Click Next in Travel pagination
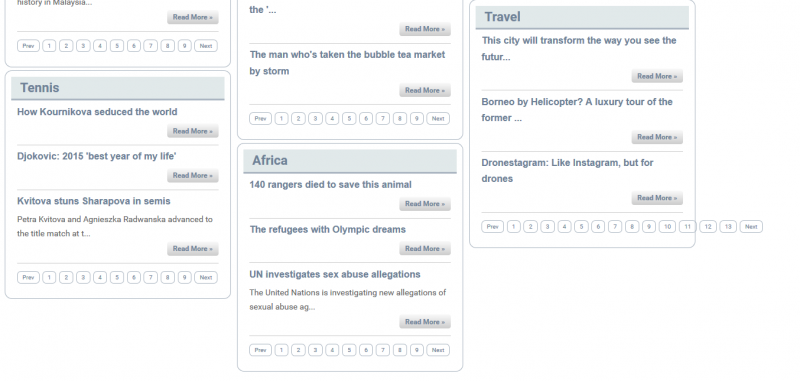 751,226
